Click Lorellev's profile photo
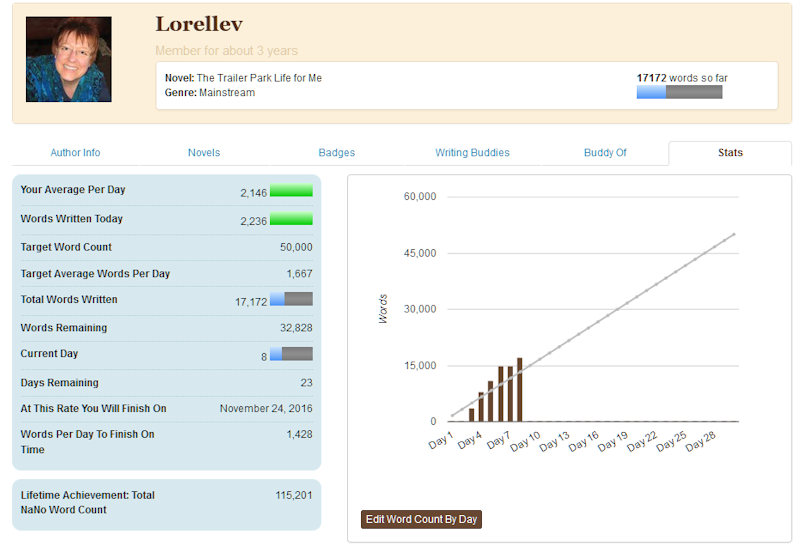 pyautogui.click(x=68, y=60)
